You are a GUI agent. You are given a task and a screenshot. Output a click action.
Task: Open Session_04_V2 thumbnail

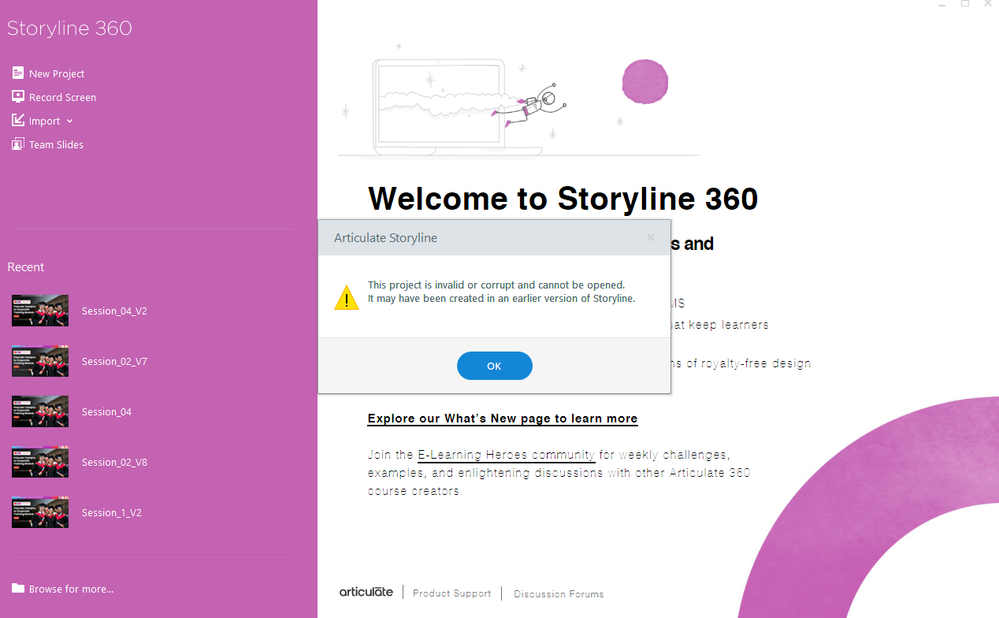40,310
